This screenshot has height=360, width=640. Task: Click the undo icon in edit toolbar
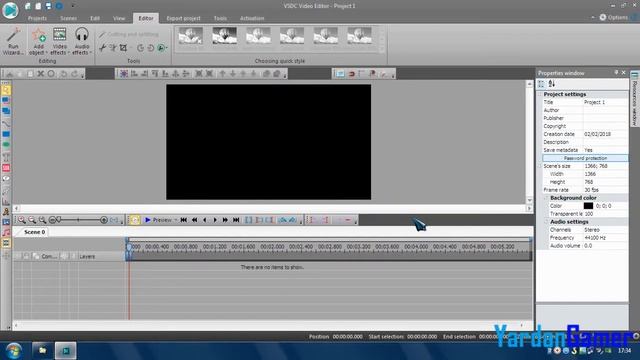tap(64, 74)
